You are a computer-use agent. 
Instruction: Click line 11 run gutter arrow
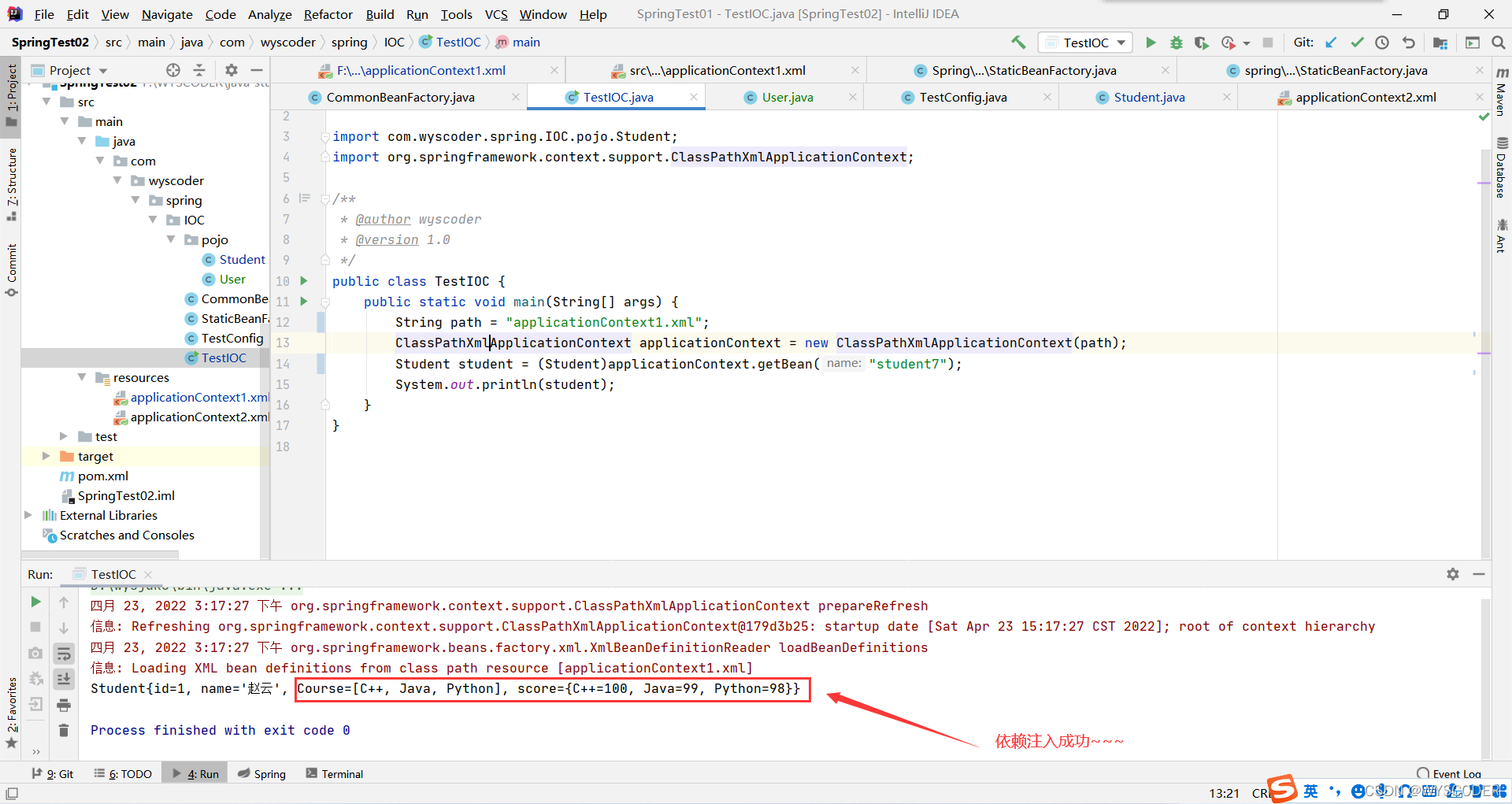coord(304,302)
